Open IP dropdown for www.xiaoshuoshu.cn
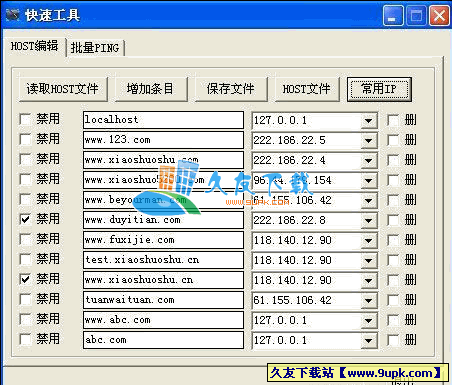The width and height of the screenshot is (452, 385). [368, 280]
